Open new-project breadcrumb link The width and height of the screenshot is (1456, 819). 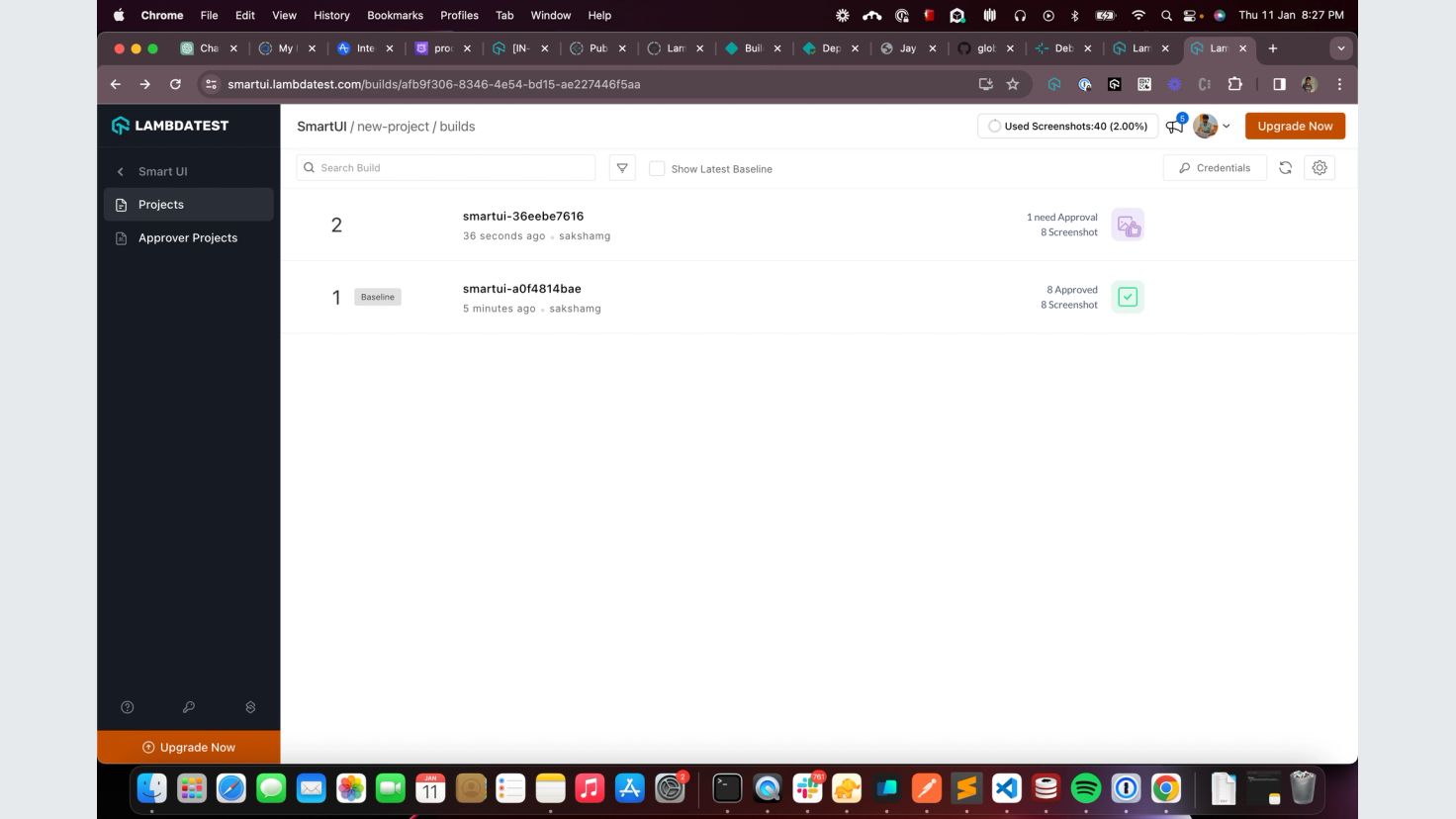393,127
